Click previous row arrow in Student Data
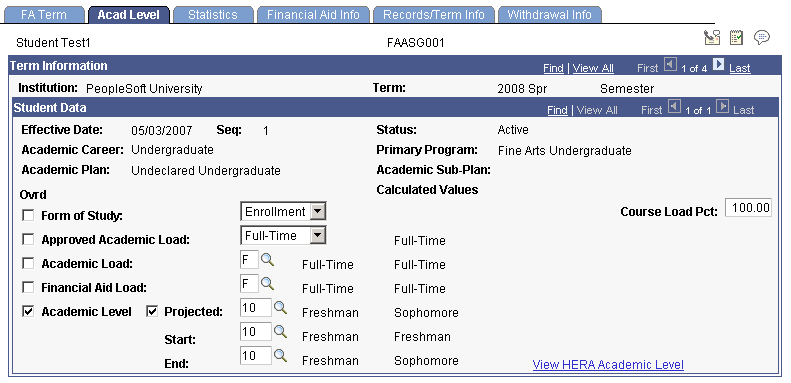Image resolution: width=791 pixels, height=383 pixels. [674, 107]
